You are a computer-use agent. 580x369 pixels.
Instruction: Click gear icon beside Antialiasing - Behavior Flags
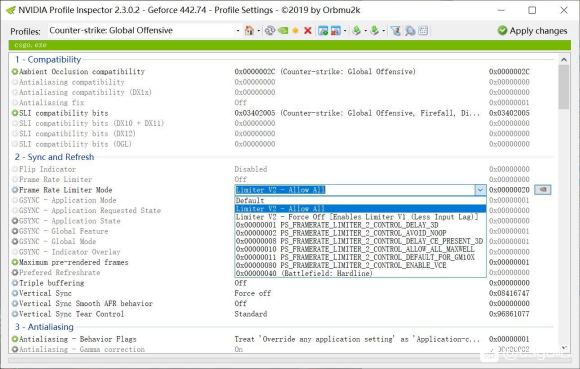(15, 339)
